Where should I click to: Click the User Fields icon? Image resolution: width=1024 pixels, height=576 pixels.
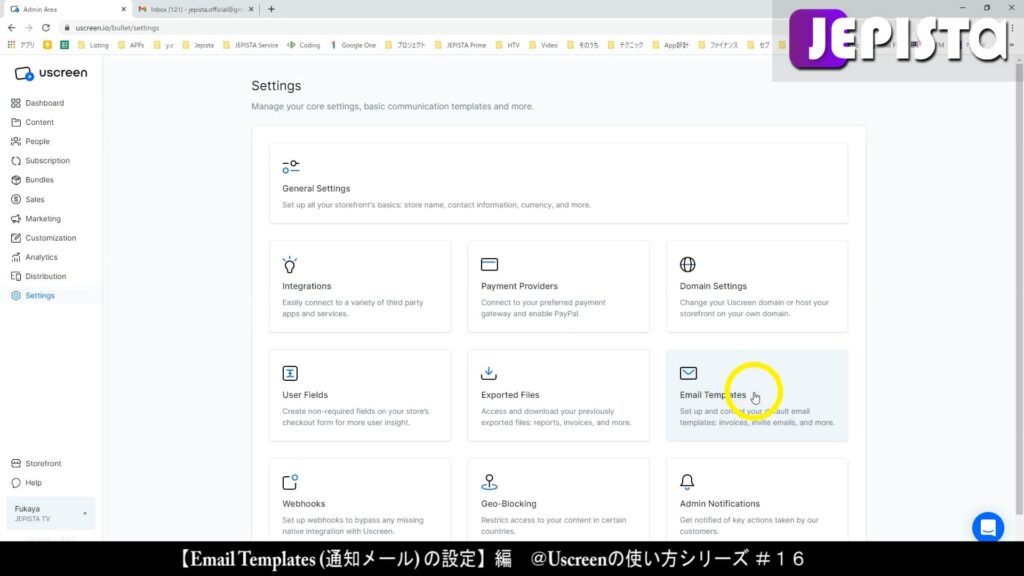(290, 374)
